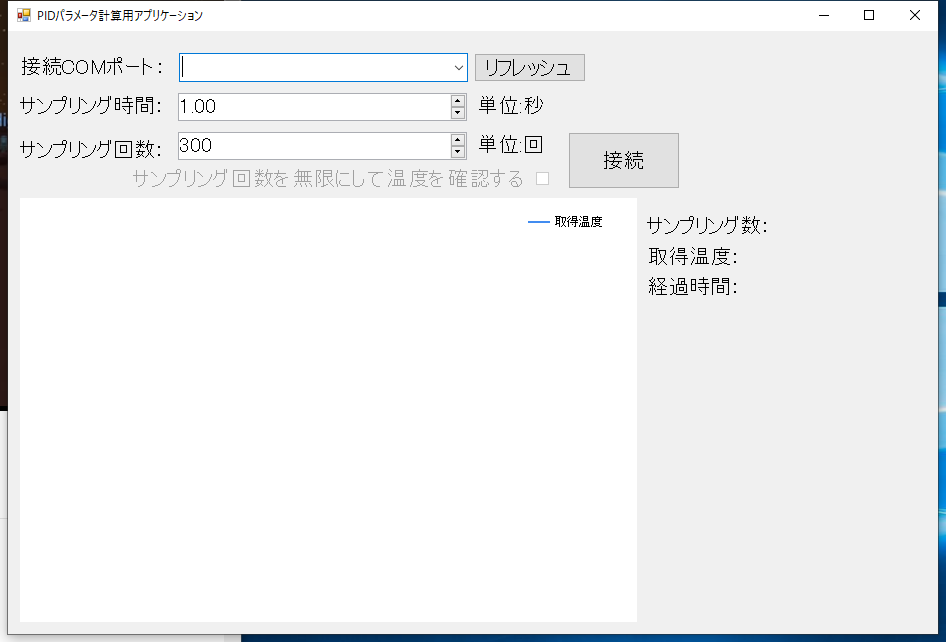This screenshot has height=642, width=946.
Task: Click the 取得温度 legend entry in chart
Action: pos(565,222)
